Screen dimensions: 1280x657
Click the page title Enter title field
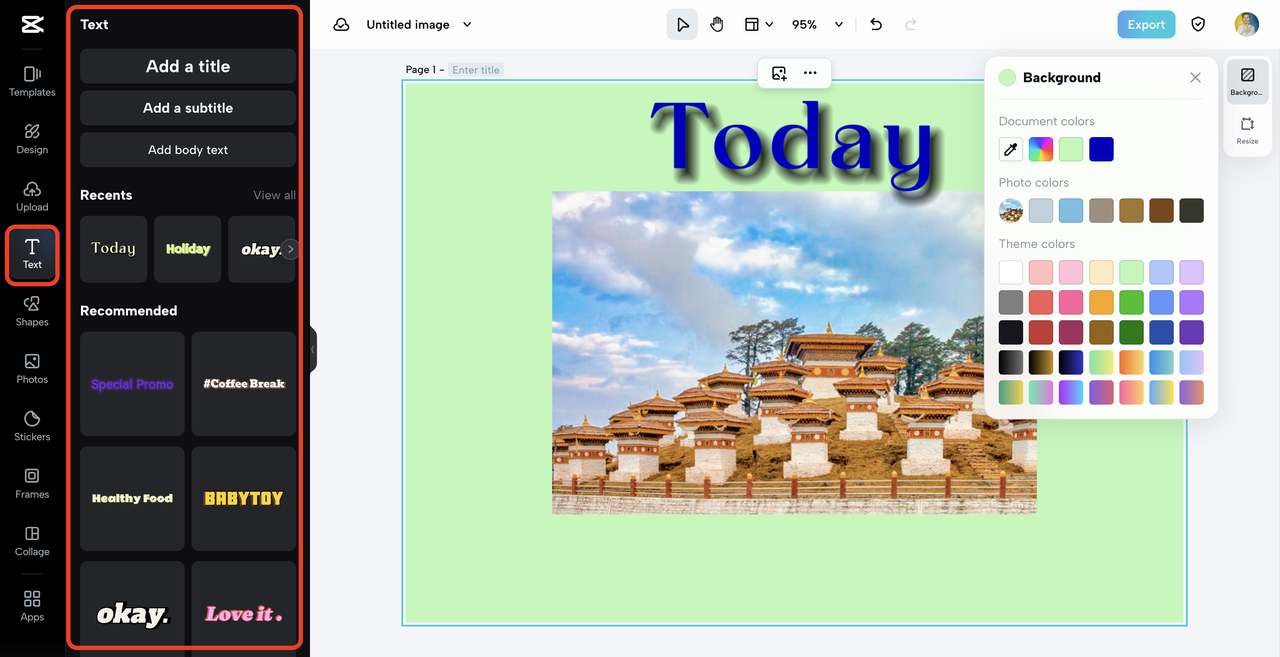(476, 70)
